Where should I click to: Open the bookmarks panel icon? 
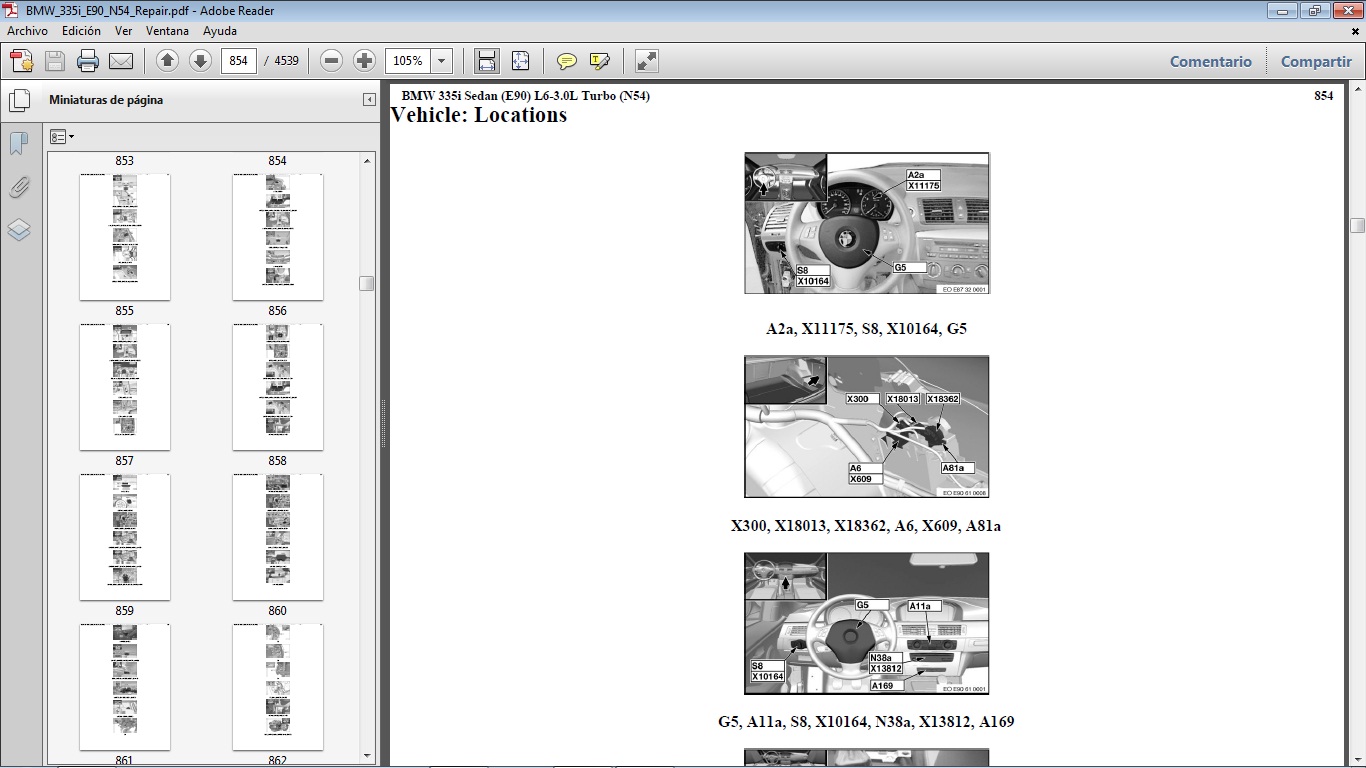[x=19, y=144]
